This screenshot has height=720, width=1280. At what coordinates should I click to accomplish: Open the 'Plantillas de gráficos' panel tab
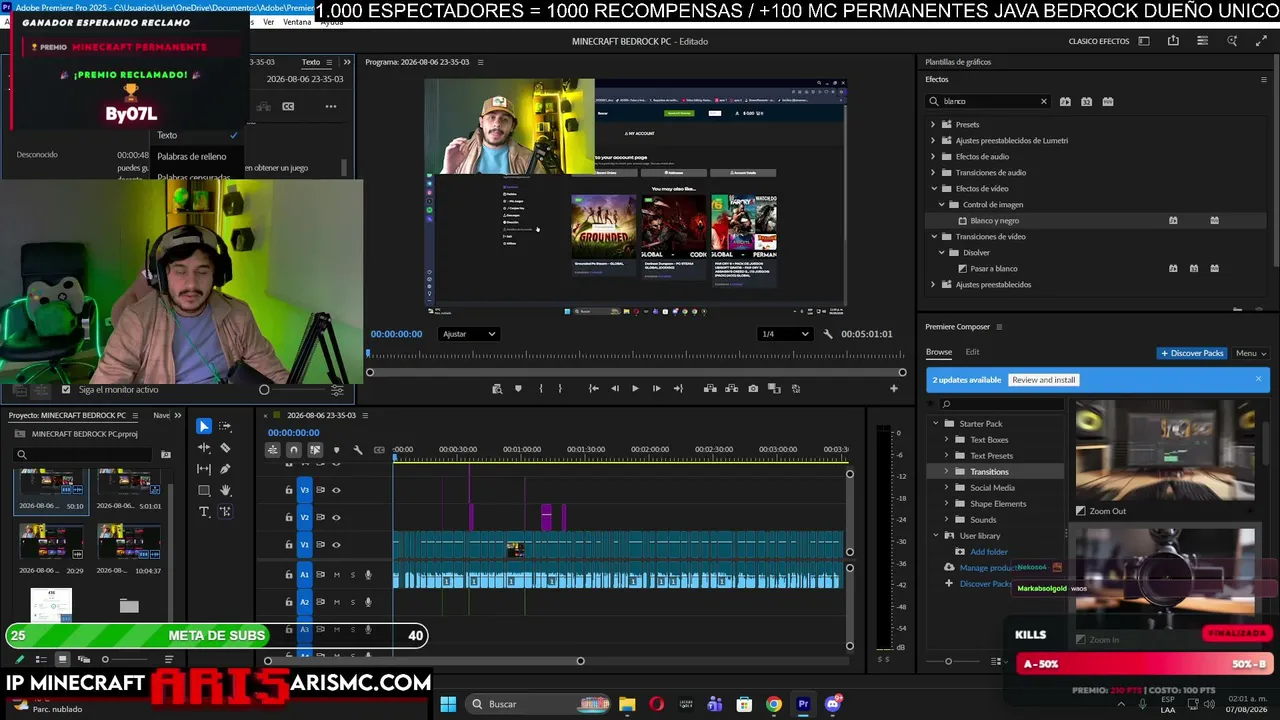[958, 62]
